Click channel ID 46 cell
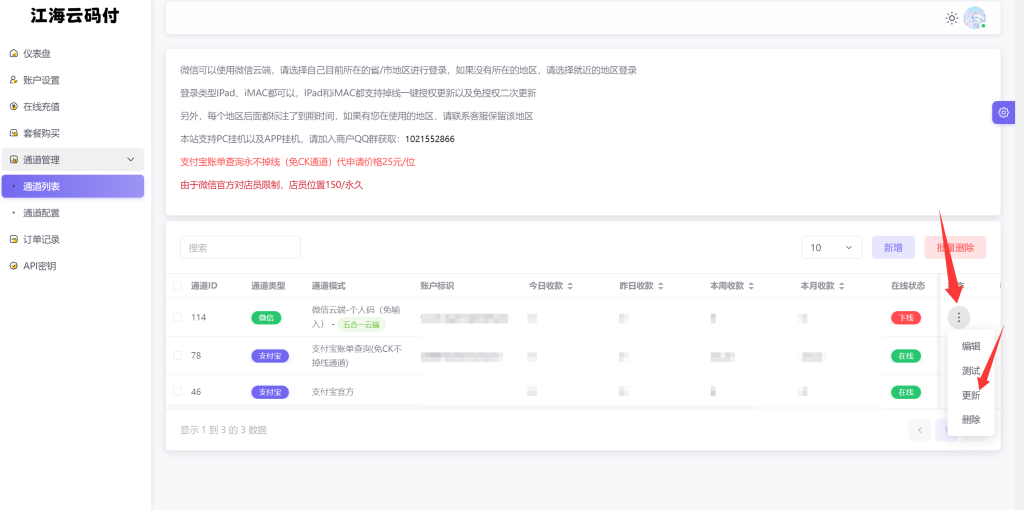This screenshot has width=1024, height=510. point(196,392)
